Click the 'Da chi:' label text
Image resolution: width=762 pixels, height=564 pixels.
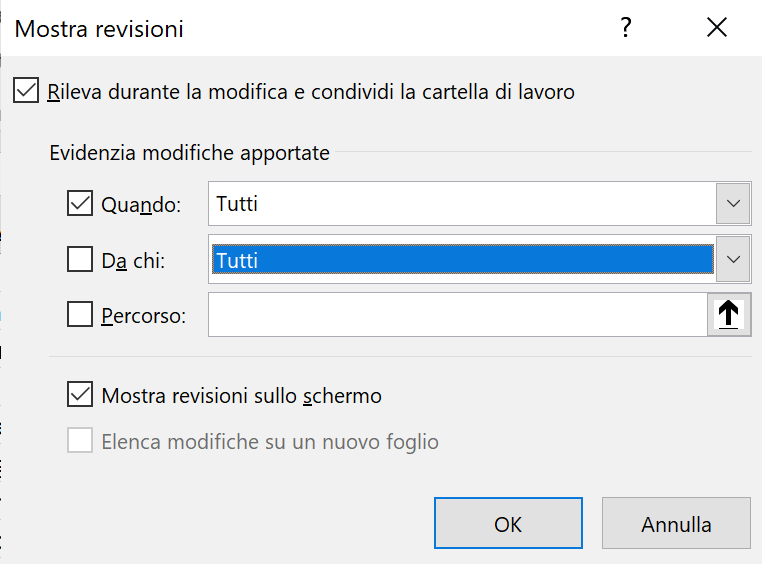point(133,261)
